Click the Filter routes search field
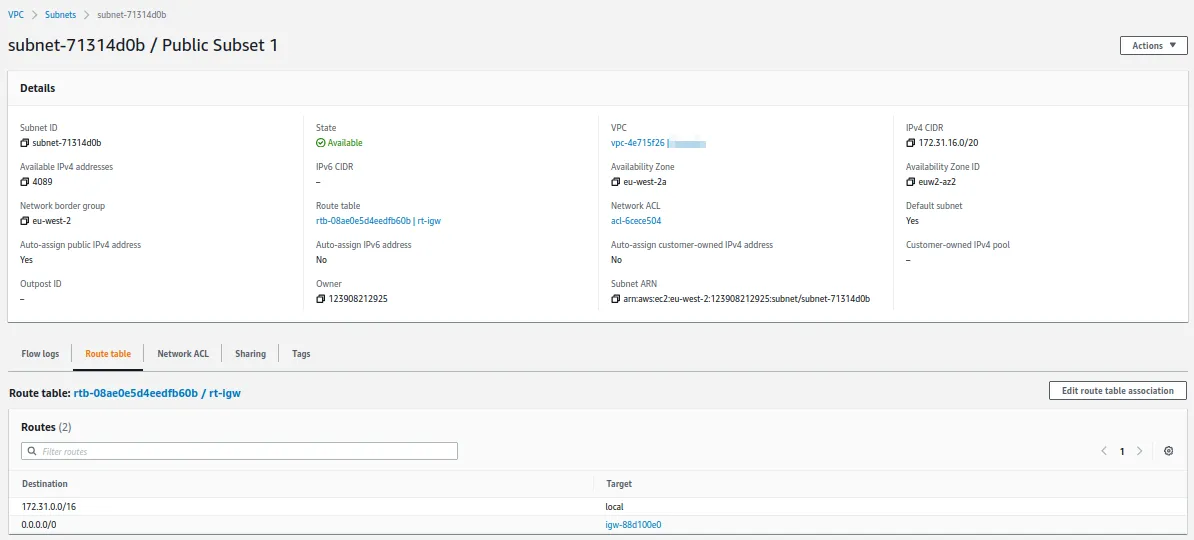Screen dimensions: 1194x540 click(x=240, y=452)
